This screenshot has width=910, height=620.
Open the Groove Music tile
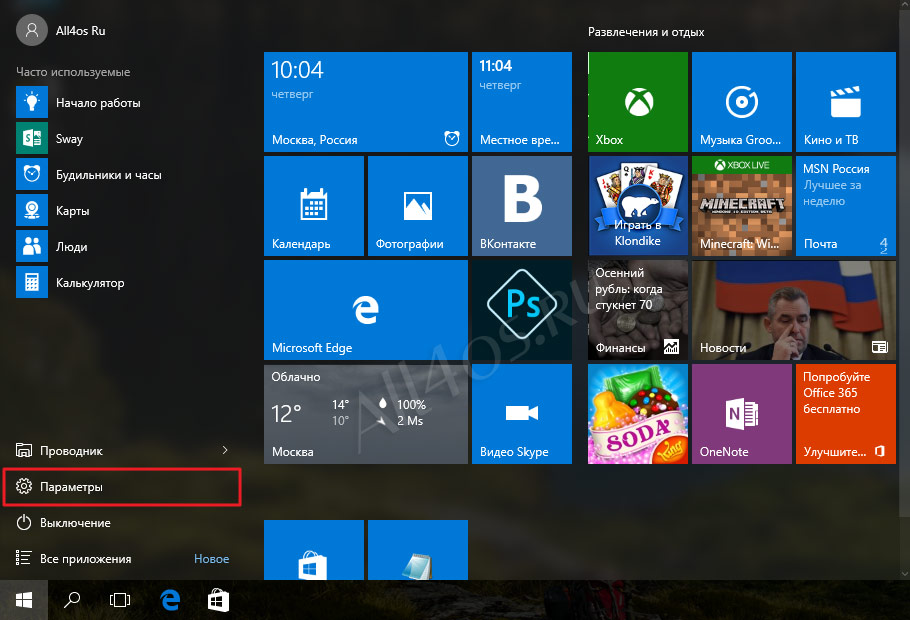click(x=742, y=102)
